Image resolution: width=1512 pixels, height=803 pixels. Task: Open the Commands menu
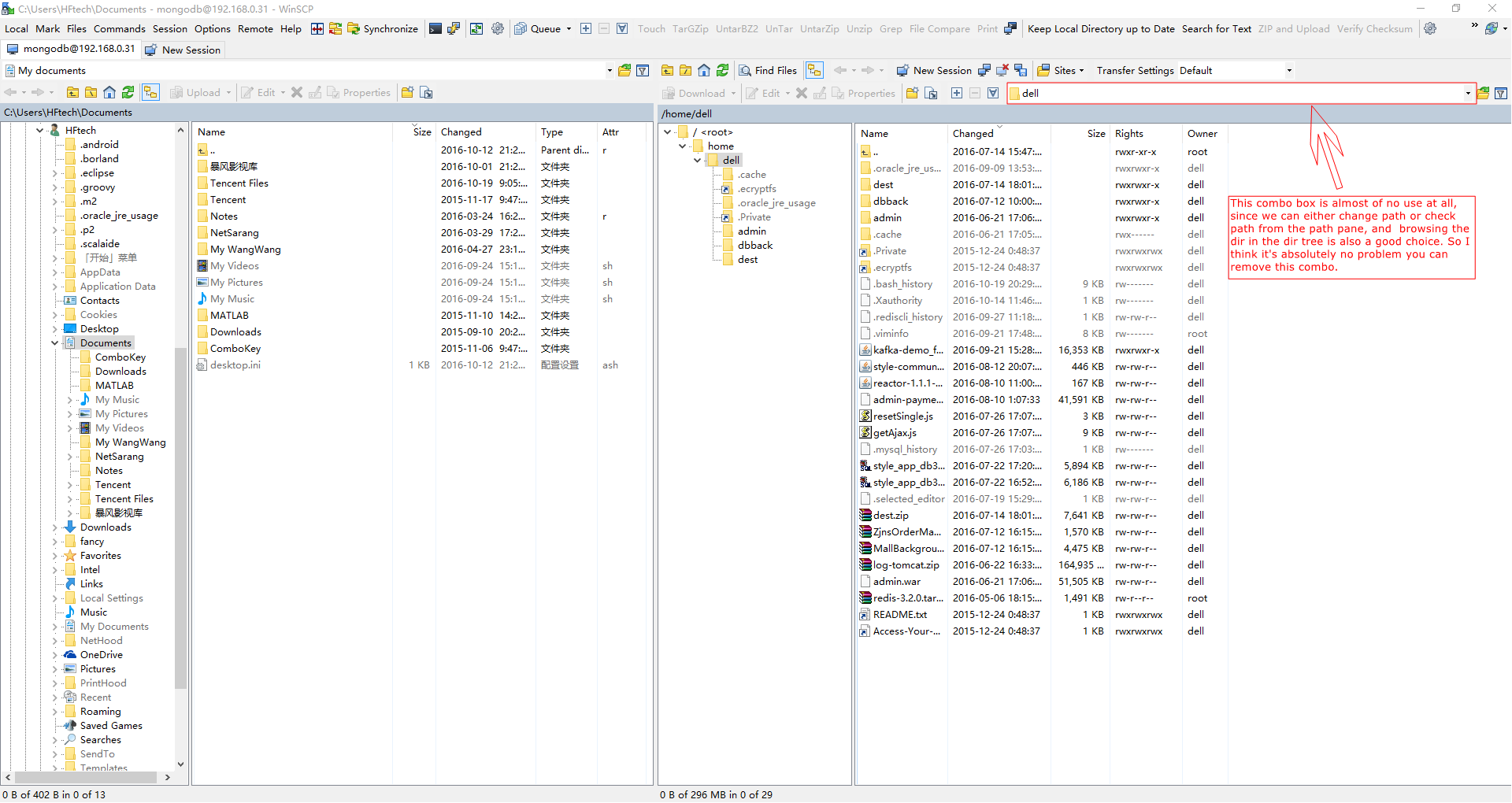click(119, 29)
